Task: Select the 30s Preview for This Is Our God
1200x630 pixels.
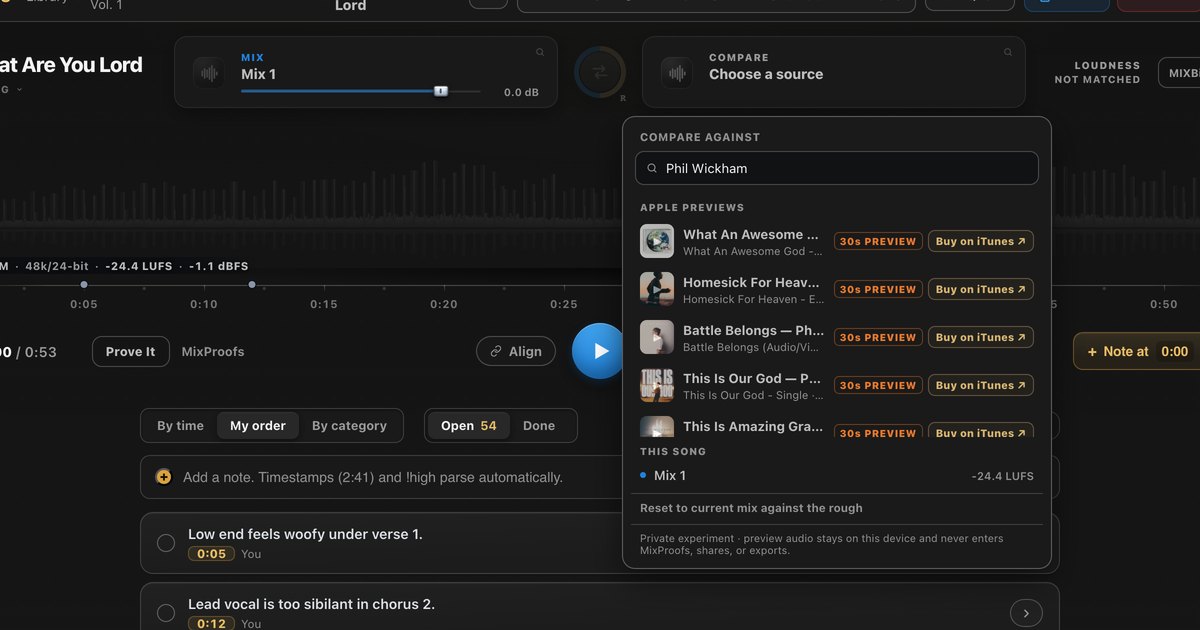Action: click(878, 385)
